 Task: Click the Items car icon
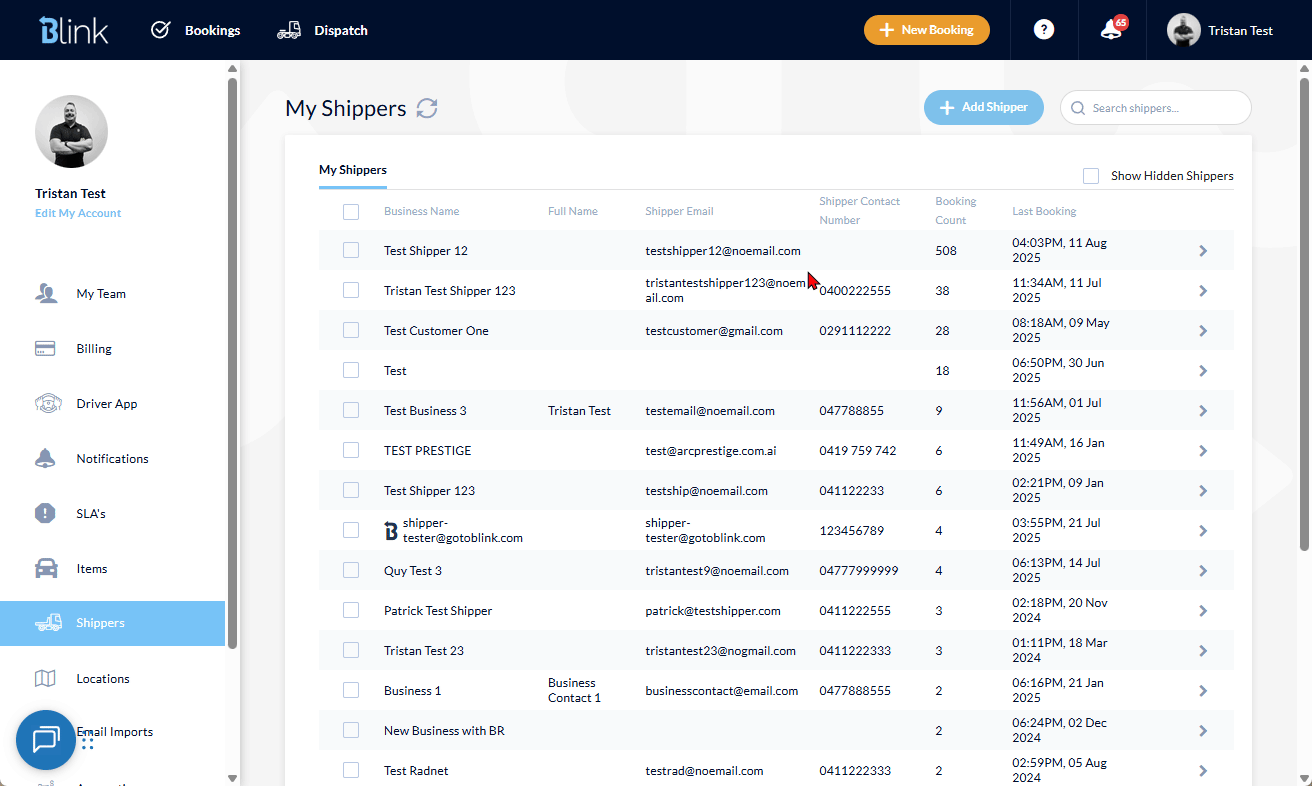tap(45, 569)
